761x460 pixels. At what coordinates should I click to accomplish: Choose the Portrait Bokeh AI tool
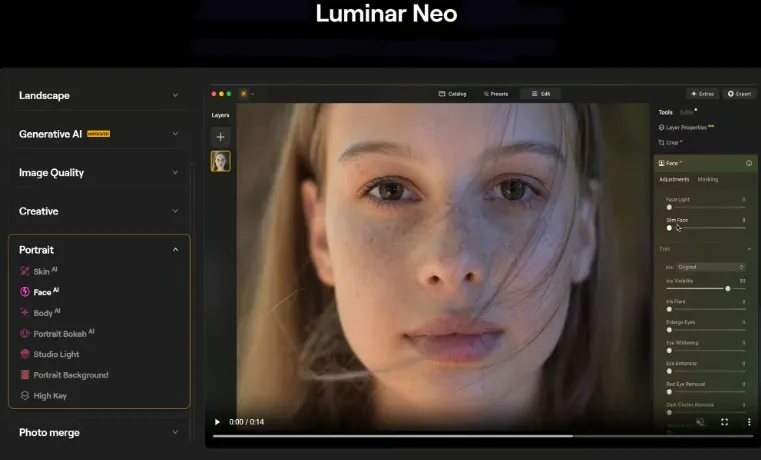(x=57, y=333)
